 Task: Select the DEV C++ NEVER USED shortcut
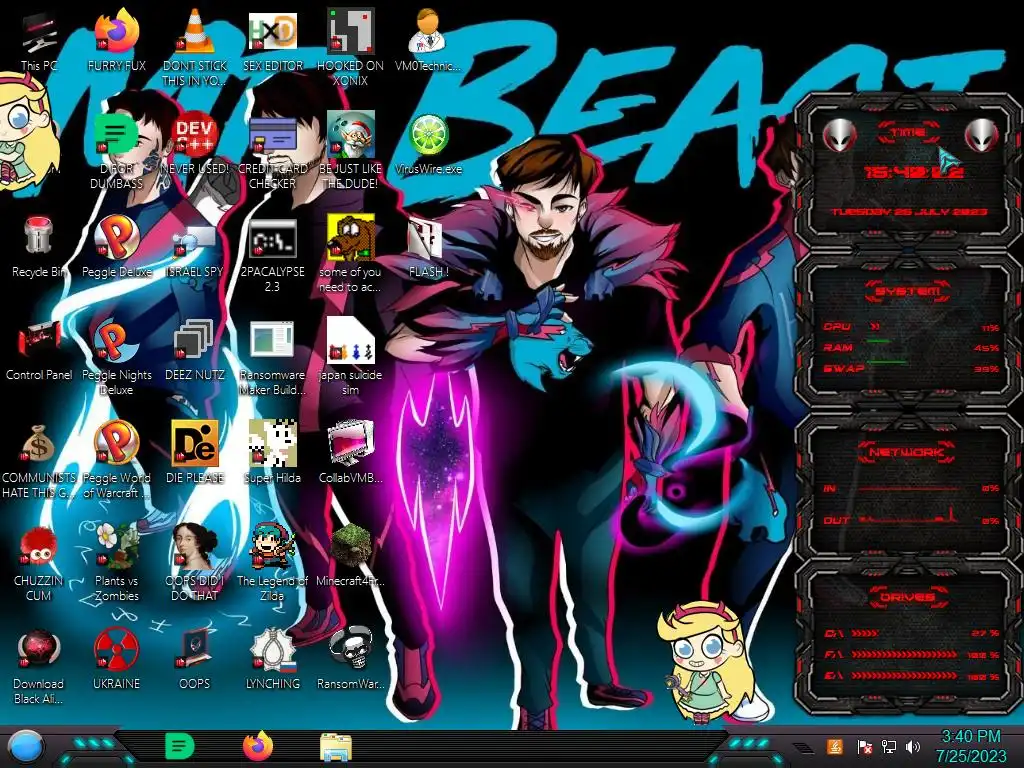click(x=194, y=144)
